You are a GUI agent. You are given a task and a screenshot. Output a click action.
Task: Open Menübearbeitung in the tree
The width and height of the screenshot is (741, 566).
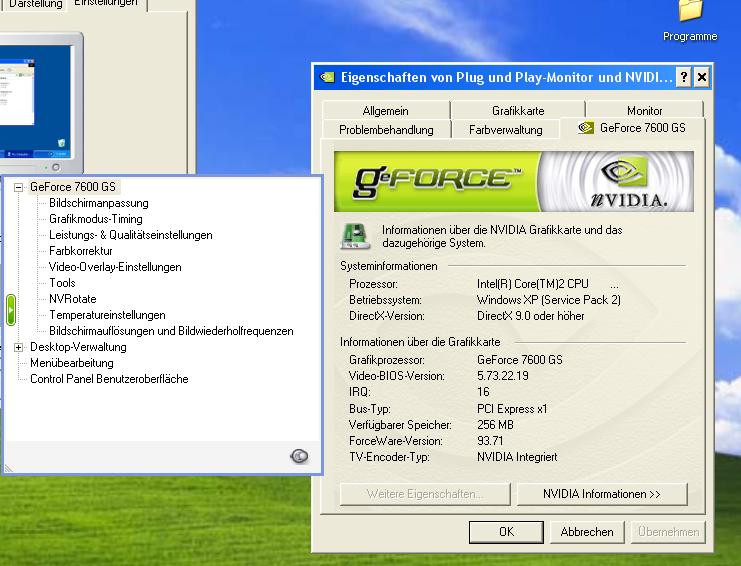click(x=71, y=363)
